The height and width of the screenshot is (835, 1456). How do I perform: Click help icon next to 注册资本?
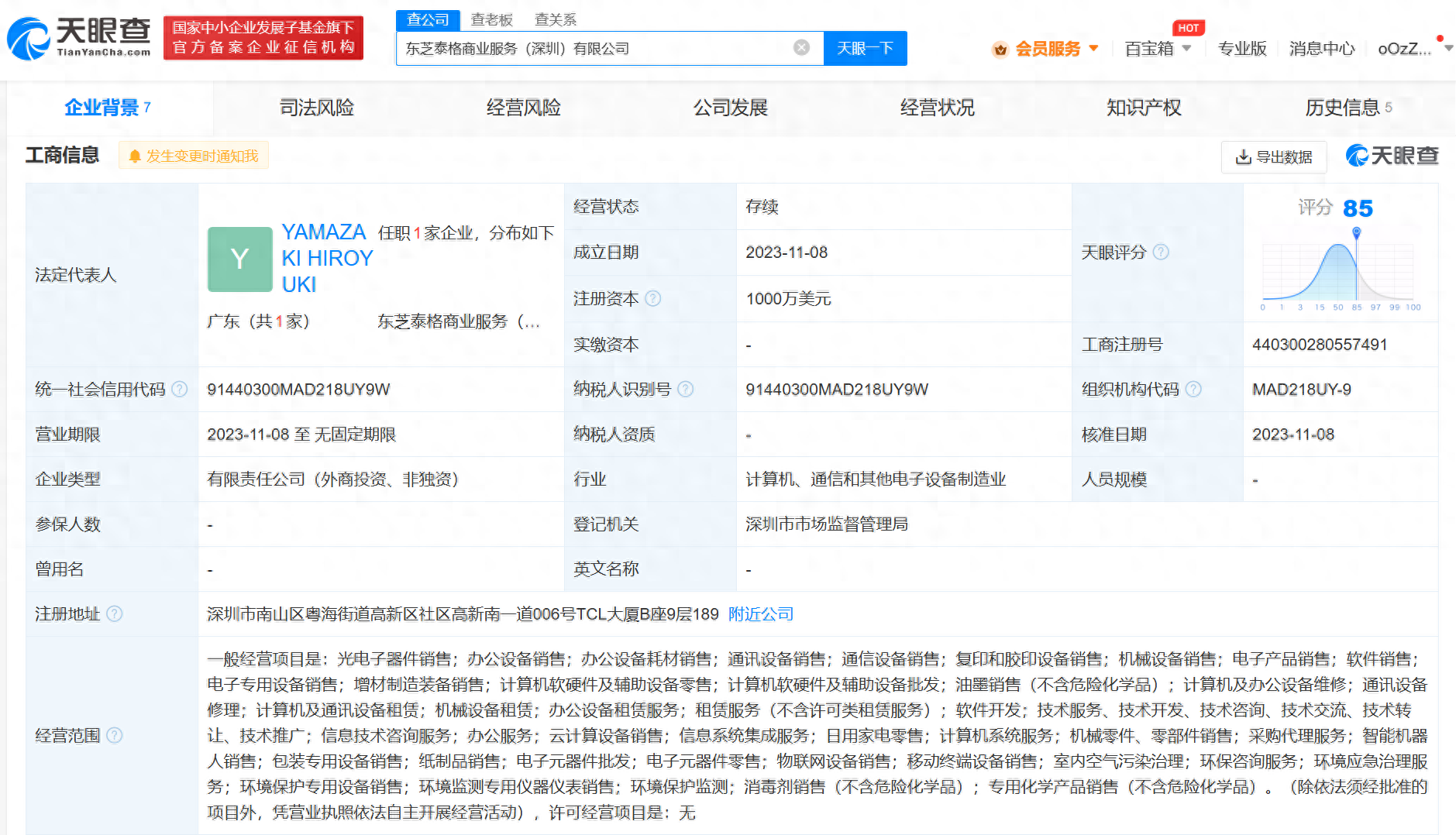click(x=653, y=298)
